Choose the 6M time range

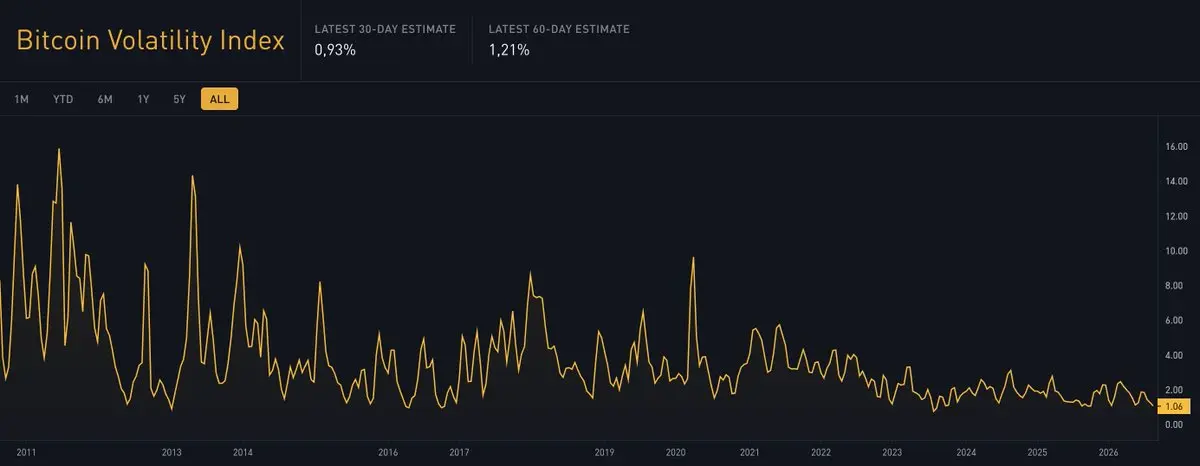(x=105, y=99)
